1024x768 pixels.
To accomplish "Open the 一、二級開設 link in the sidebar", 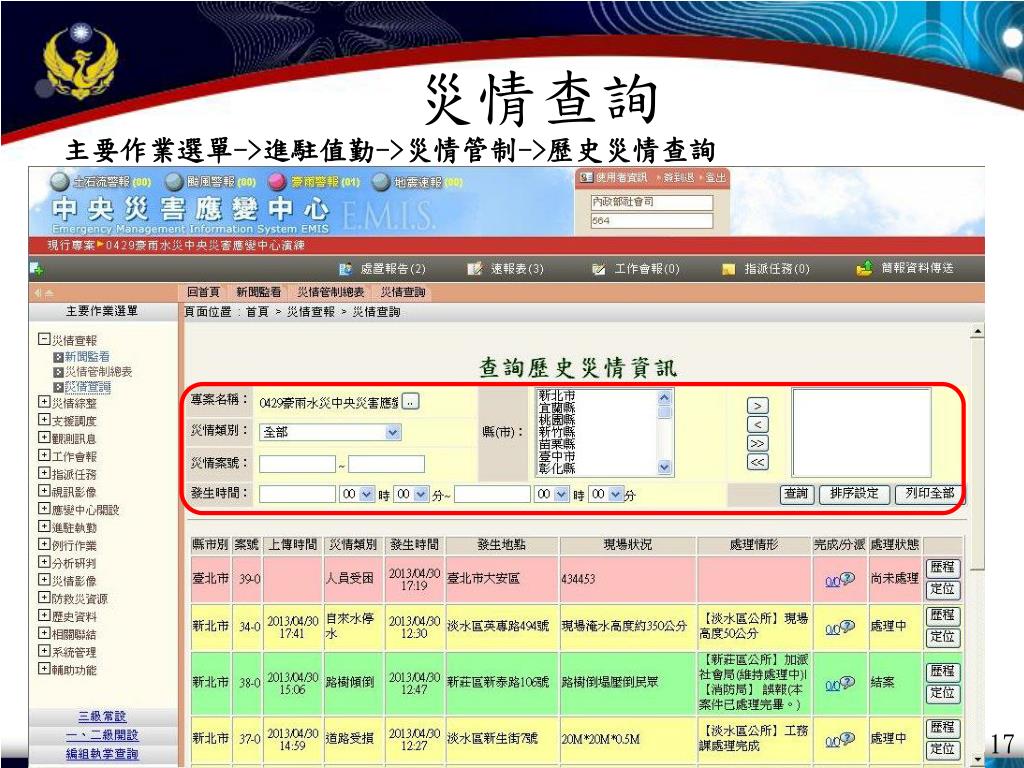I will tap(102, 735).
